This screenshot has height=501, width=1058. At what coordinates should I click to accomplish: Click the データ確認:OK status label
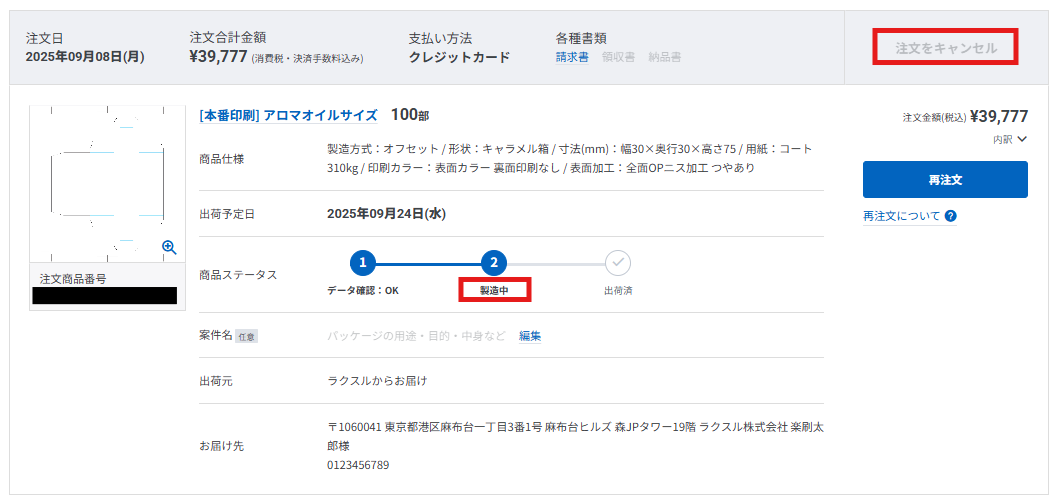tap(363, 291)
